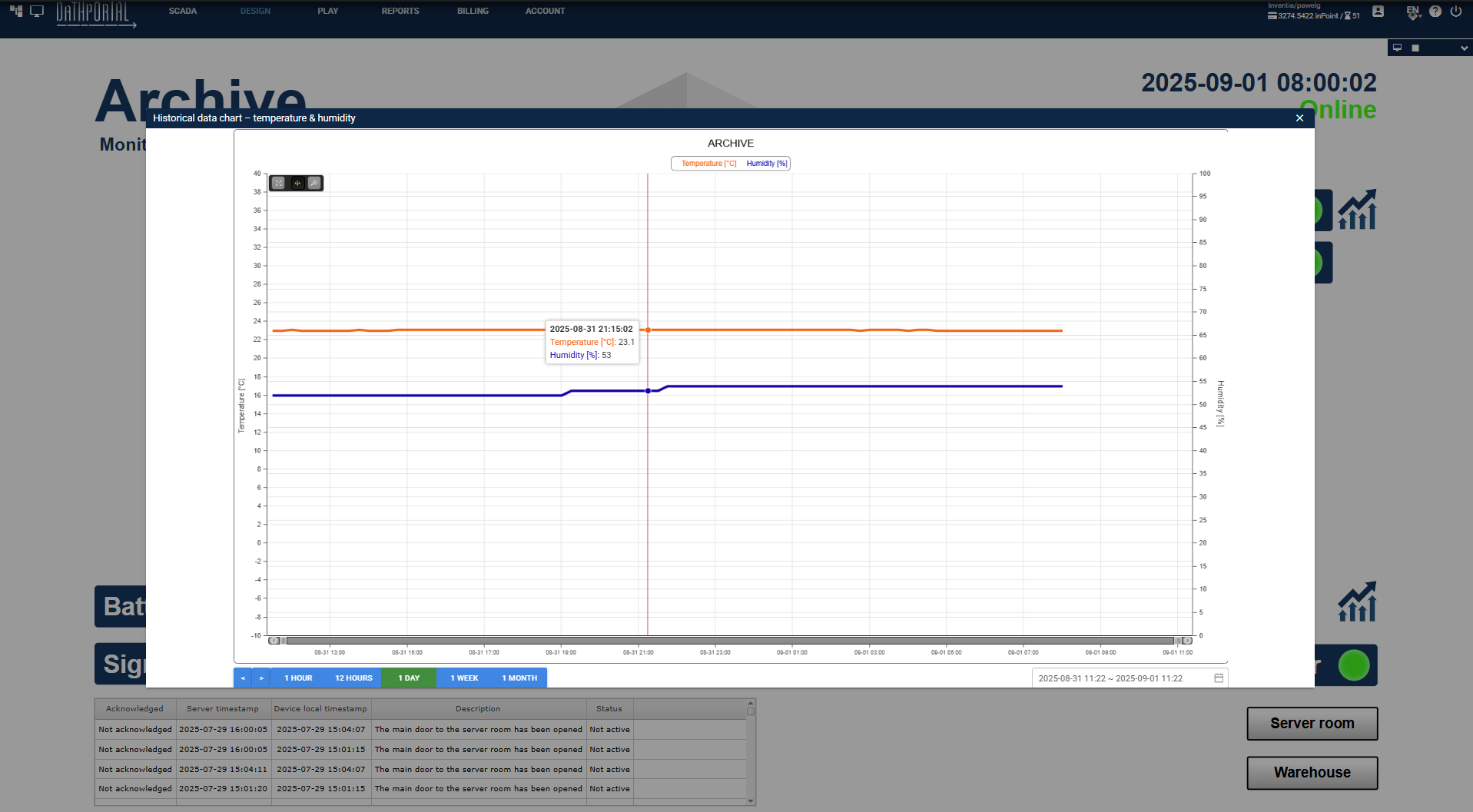Select the magnifier zoom tool on chart
Screen dimensions: 1473x812
coord(314,183)
